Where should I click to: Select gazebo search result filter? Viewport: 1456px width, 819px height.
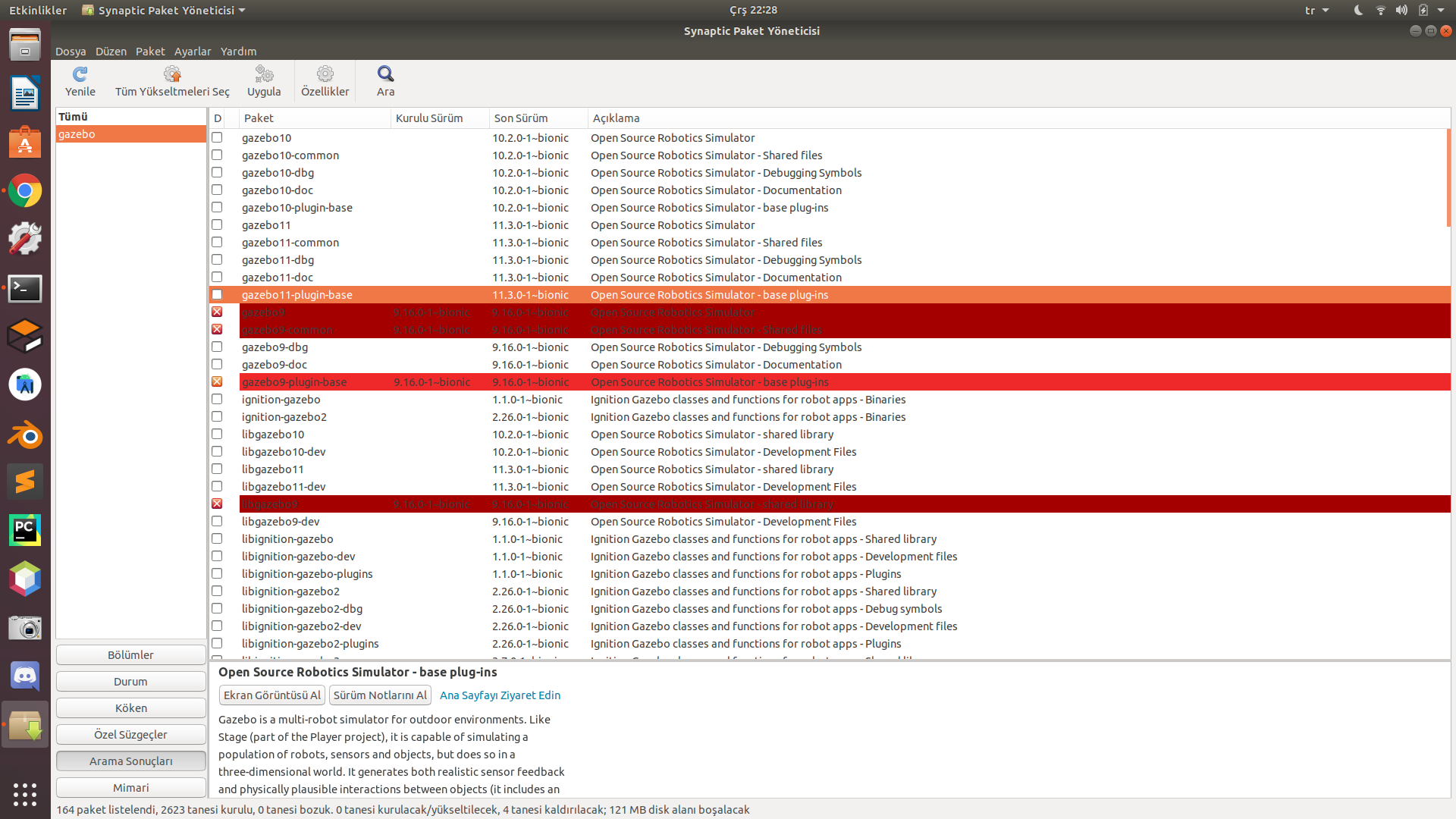(x=130, y=133)
